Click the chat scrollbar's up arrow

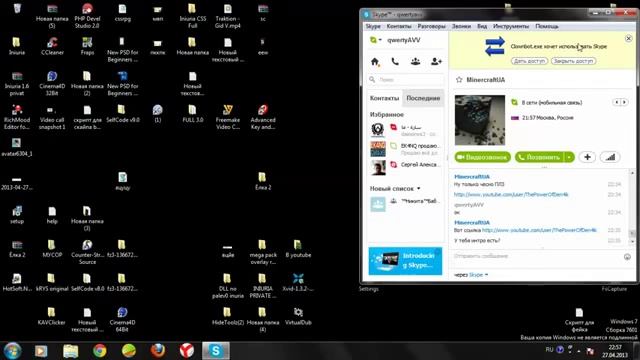point(632,173)
